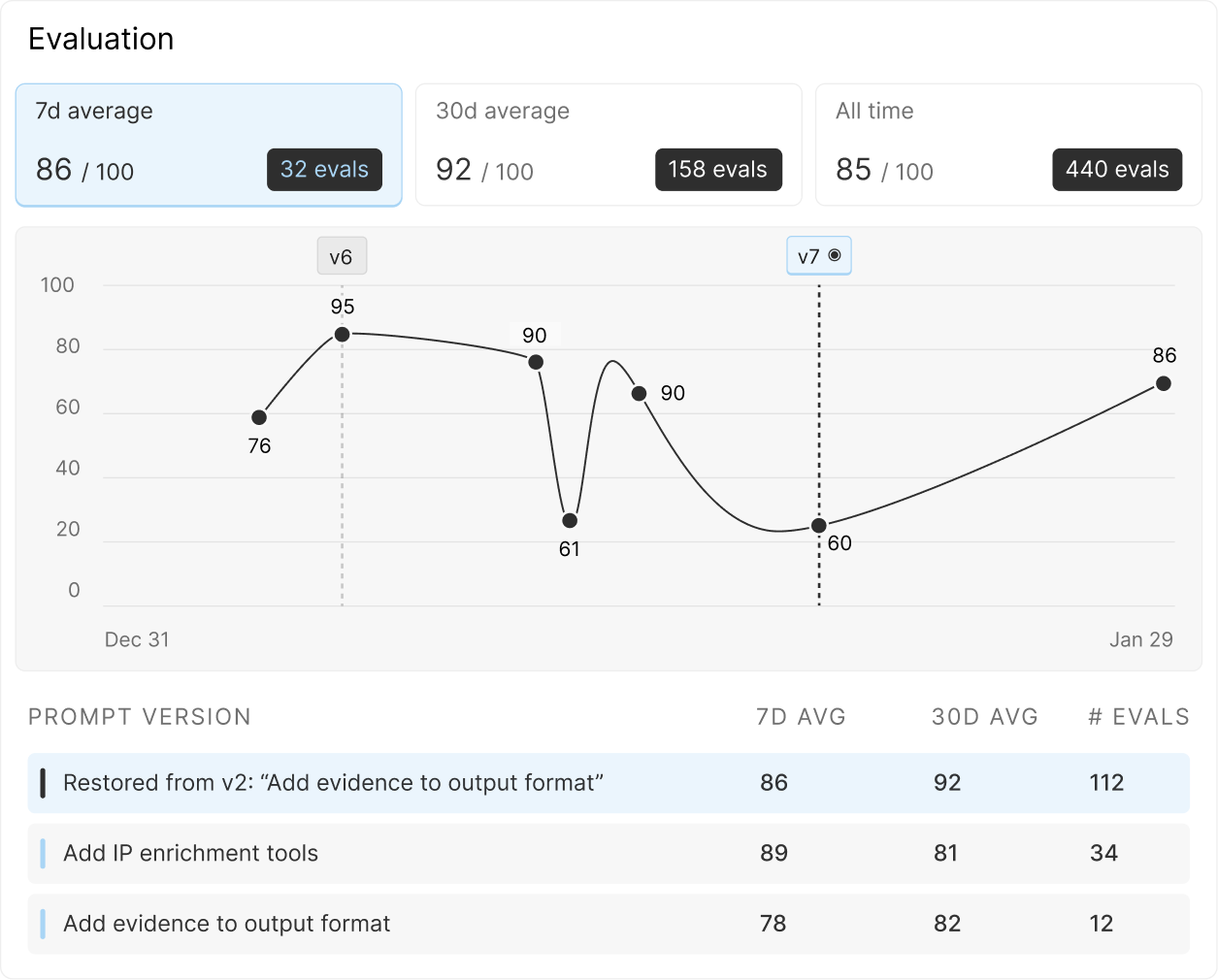Click the radio indicator next to v7 marker
This screenshot has width=1218, height=980.
pos(837,255)
